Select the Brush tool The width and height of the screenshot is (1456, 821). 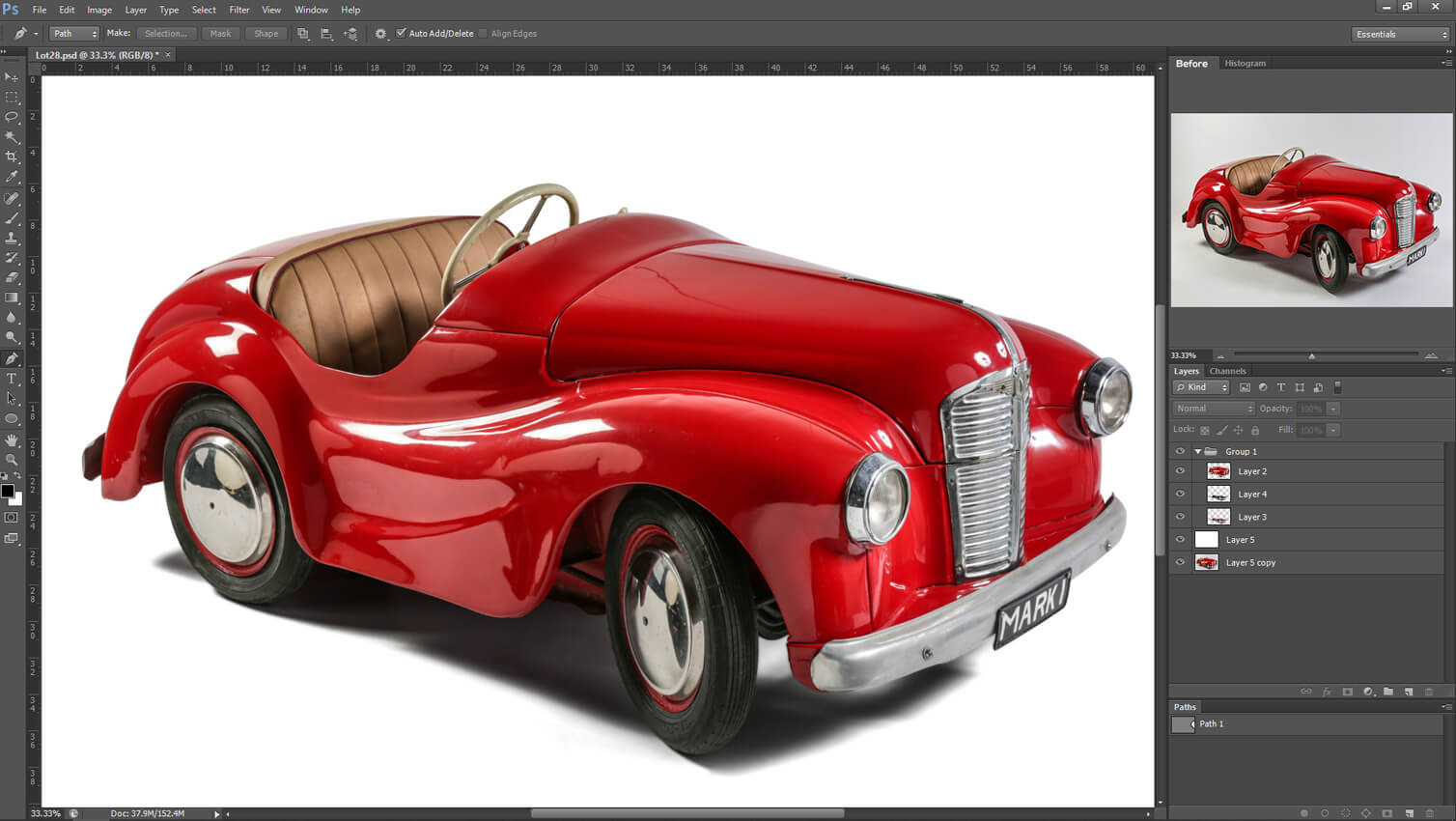(12, 218)
